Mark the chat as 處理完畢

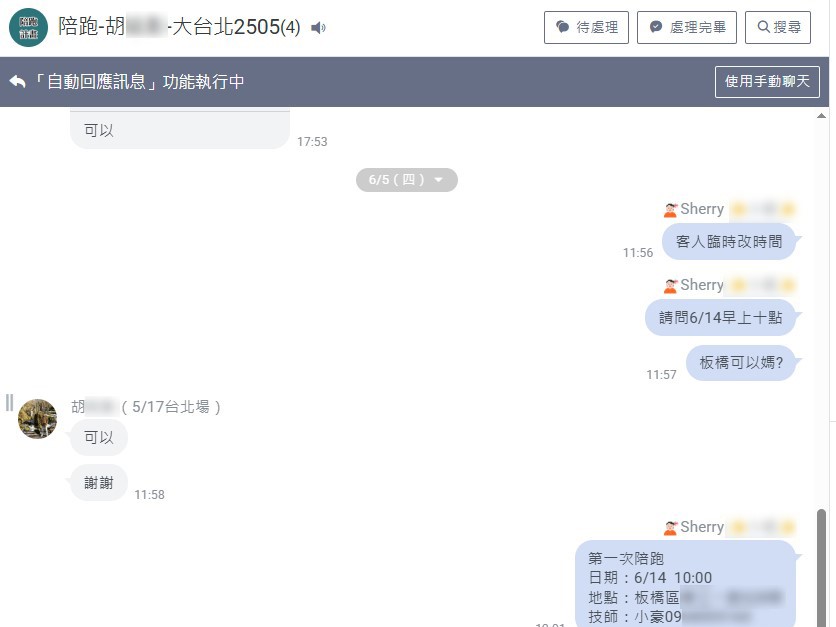click(x=687, y=27)
